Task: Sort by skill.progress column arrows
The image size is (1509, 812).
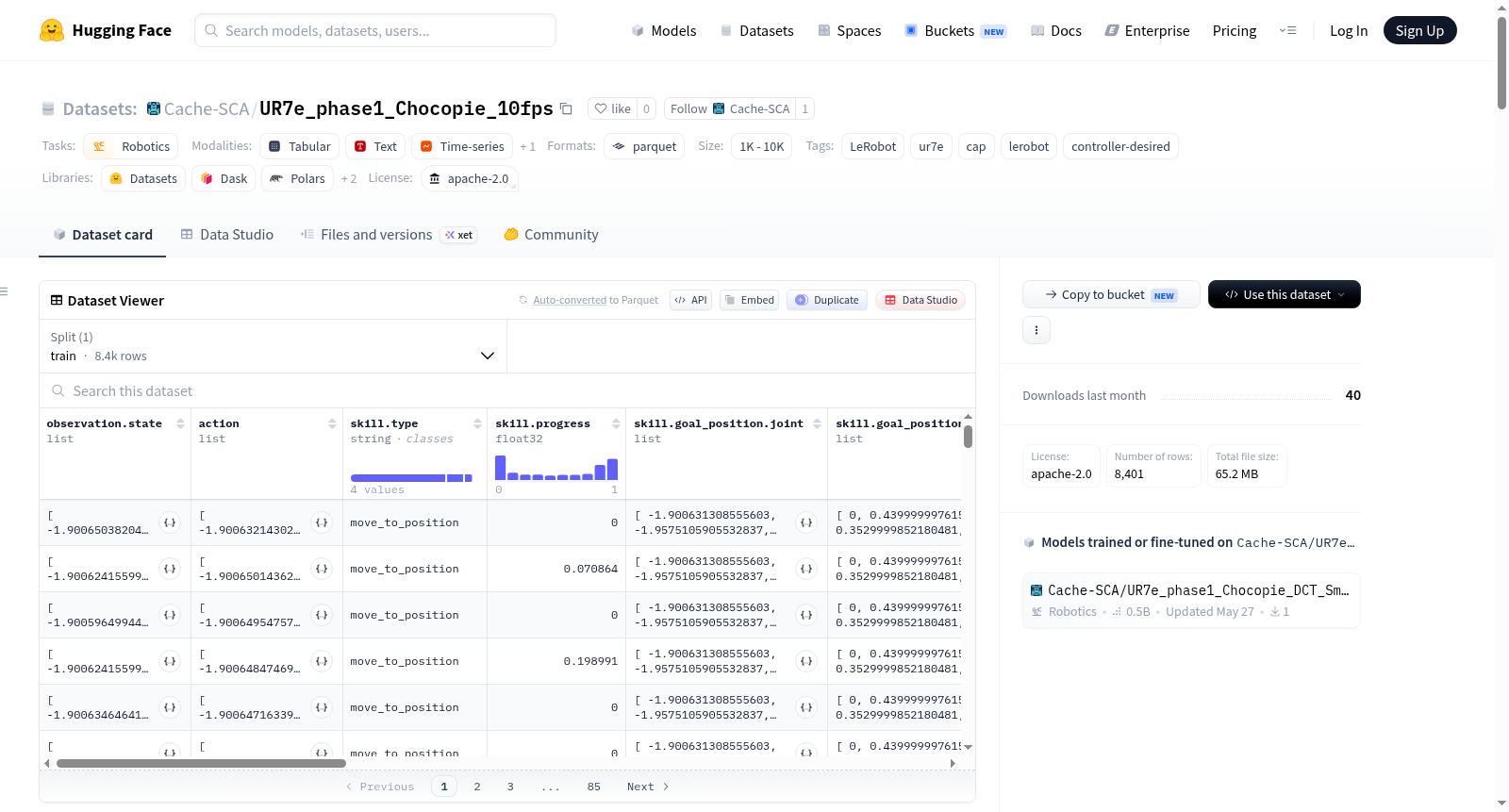Action: 616,423
